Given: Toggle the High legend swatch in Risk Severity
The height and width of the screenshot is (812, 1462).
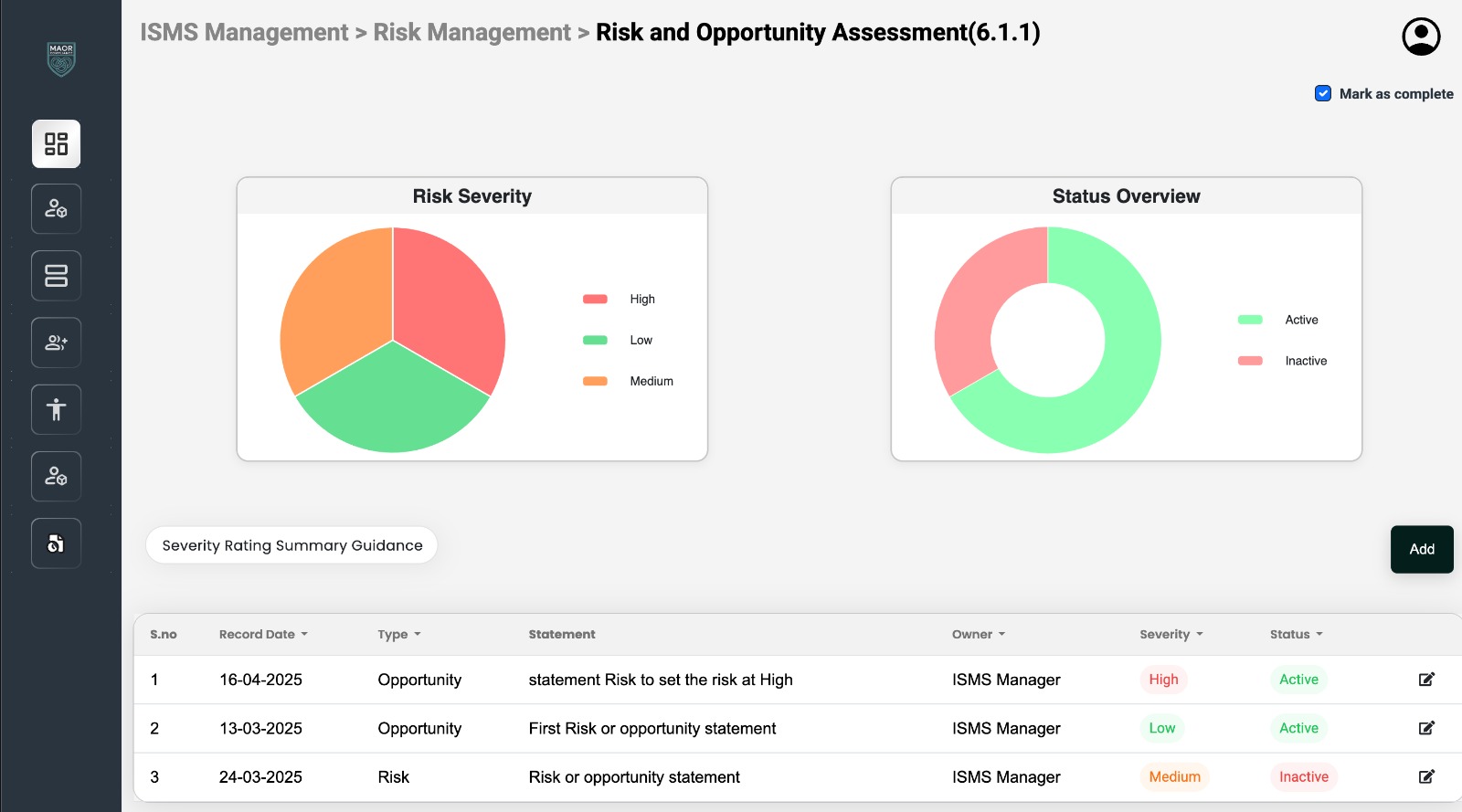Looking at the screenshot, I should point(595,299).
